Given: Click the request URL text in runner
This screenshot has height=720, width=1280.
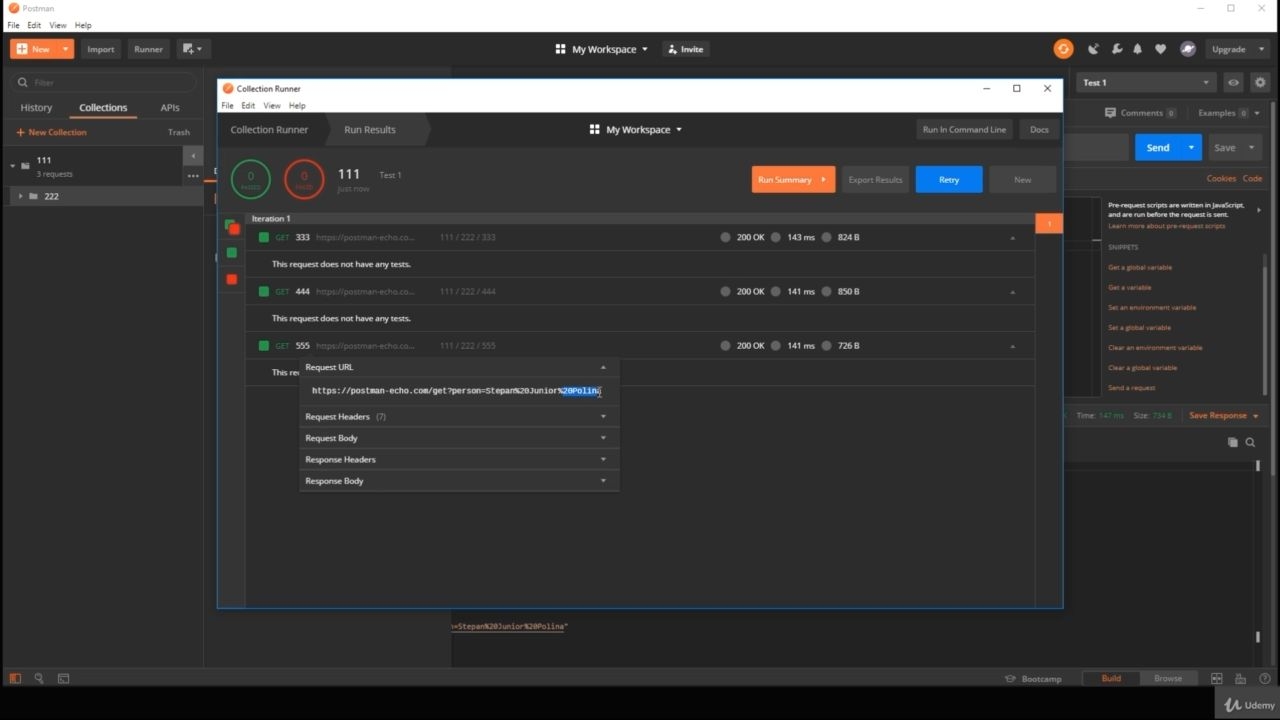Looking at the screenshot, I should [455, 391].
